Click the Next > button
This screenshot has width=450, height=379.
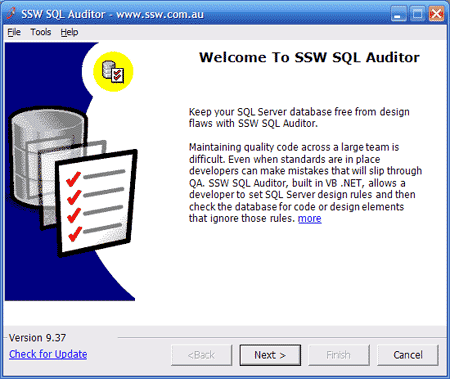coord(270,355)
